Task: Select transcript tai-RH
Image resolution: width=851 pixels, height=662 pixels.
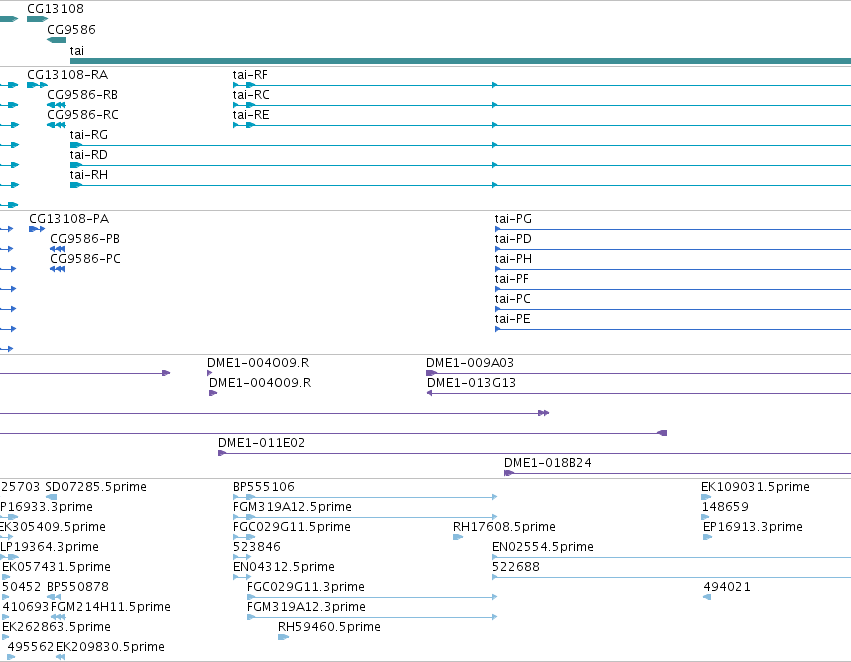Action: [88, 175]
